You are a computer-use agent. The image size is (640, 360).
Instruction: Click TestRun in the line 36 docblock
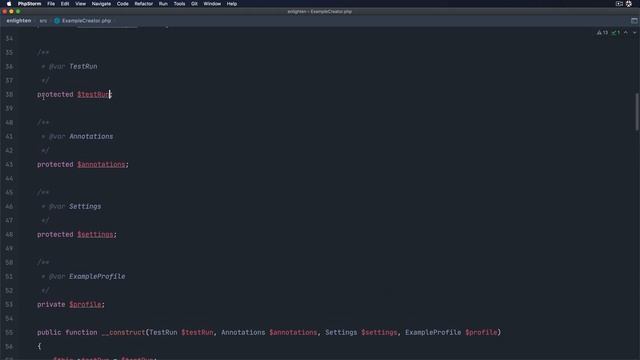point(83,67)
